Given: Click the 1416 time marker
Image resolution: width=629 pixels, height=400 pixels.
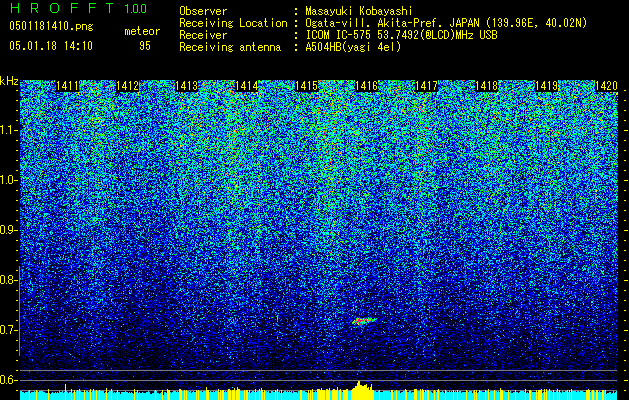Looking at the screenshot, I should coord(367,86).
